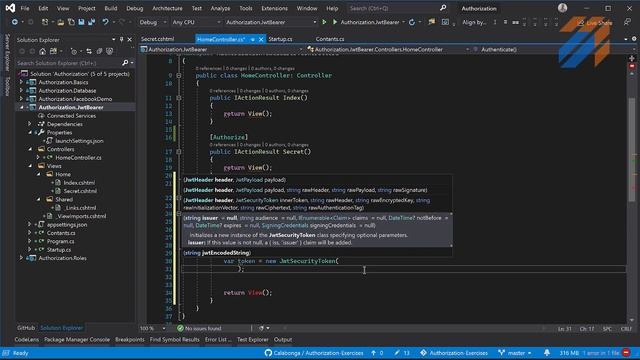
Task: Click the GitHub repository Calabonga/Authorization-Exercises
Action: point(313,353)
